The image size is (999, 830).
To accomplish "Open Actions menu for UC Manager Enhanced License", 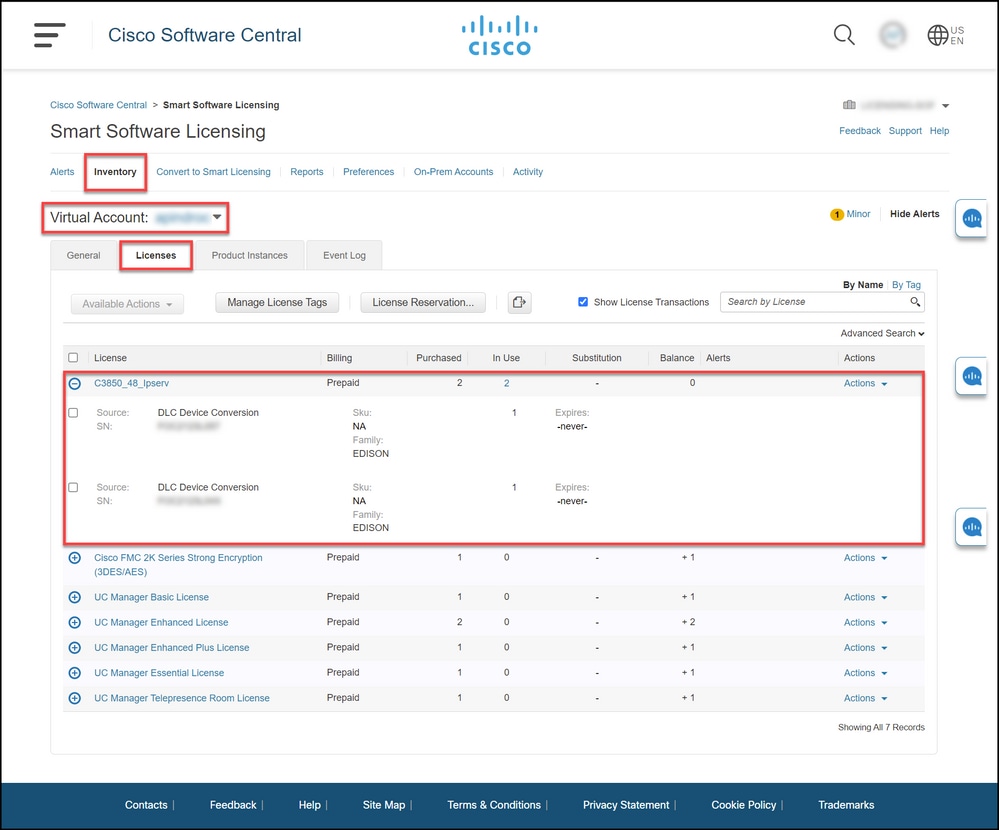I will (865, 622).
